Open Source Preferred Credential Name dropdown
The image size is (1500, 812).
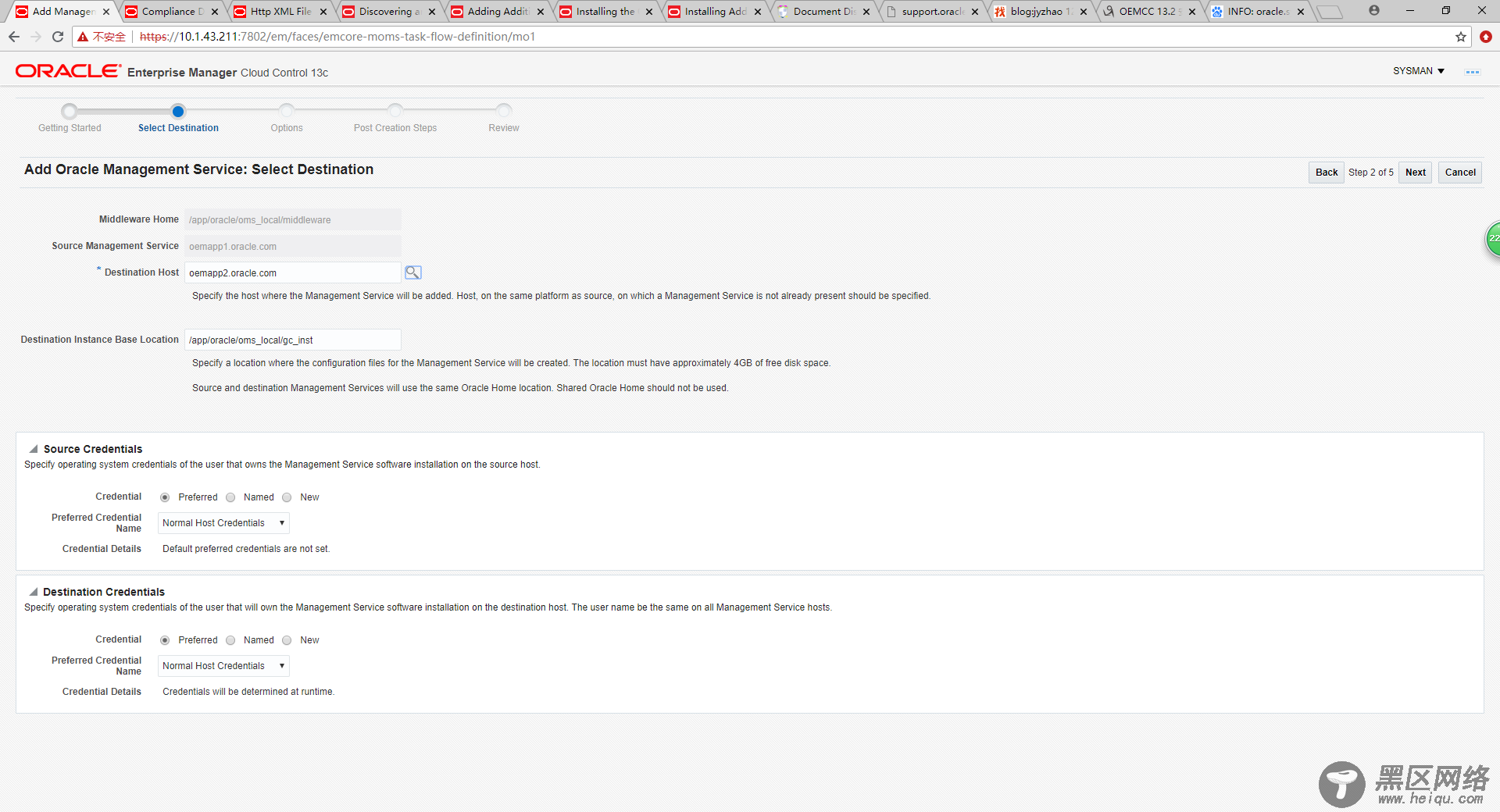223,523
